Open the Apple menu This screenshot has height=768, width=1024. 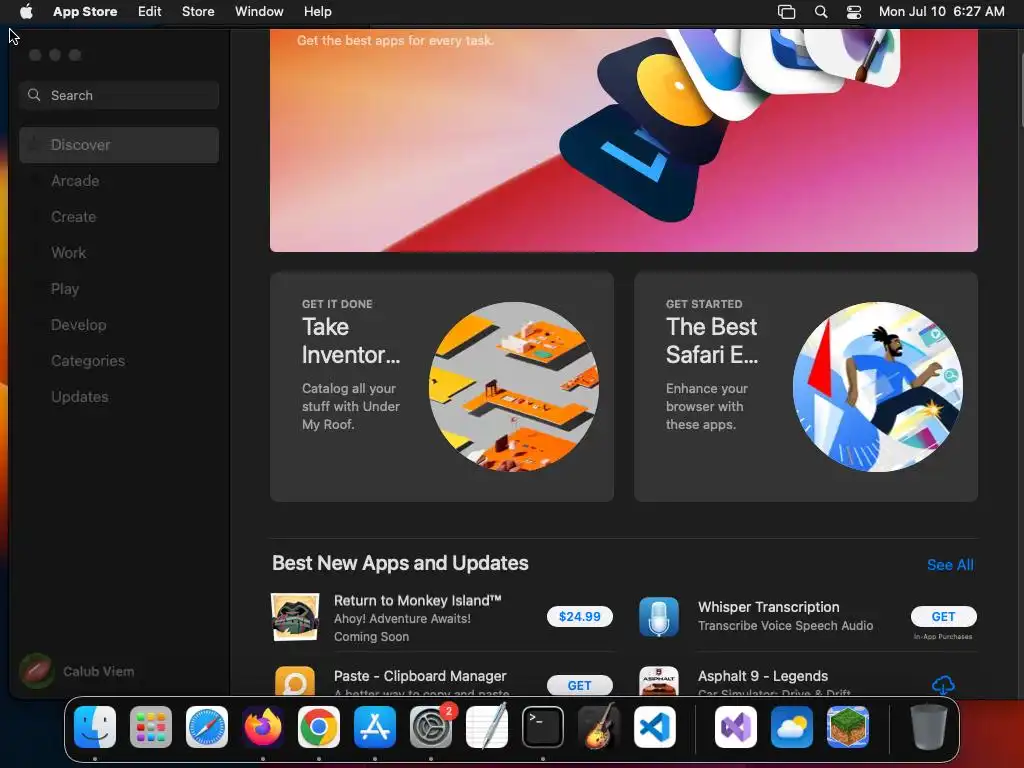[x=26, y=11]
